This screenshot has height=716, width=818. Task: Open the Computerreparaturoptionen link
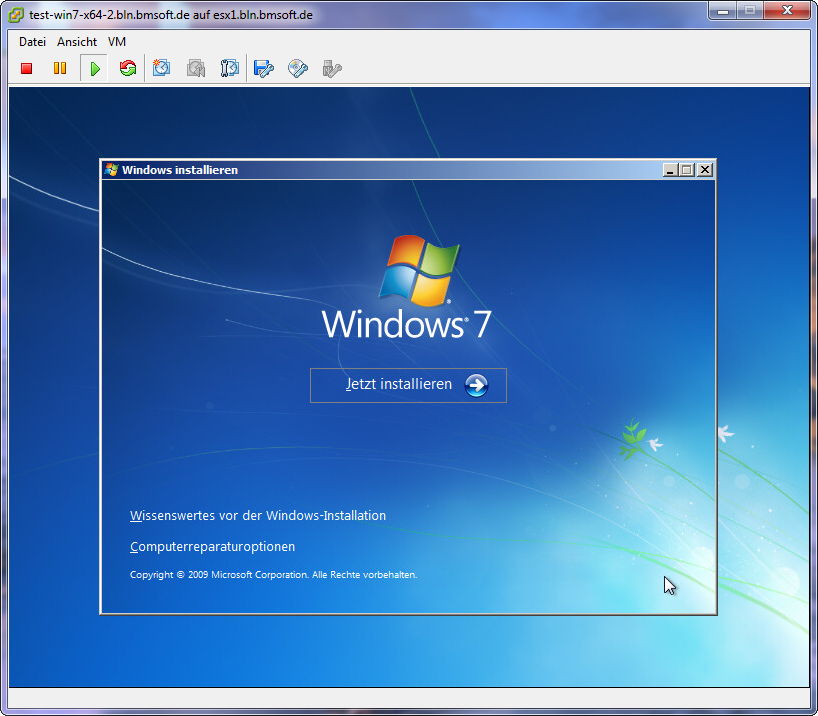[x=212, y=546]
